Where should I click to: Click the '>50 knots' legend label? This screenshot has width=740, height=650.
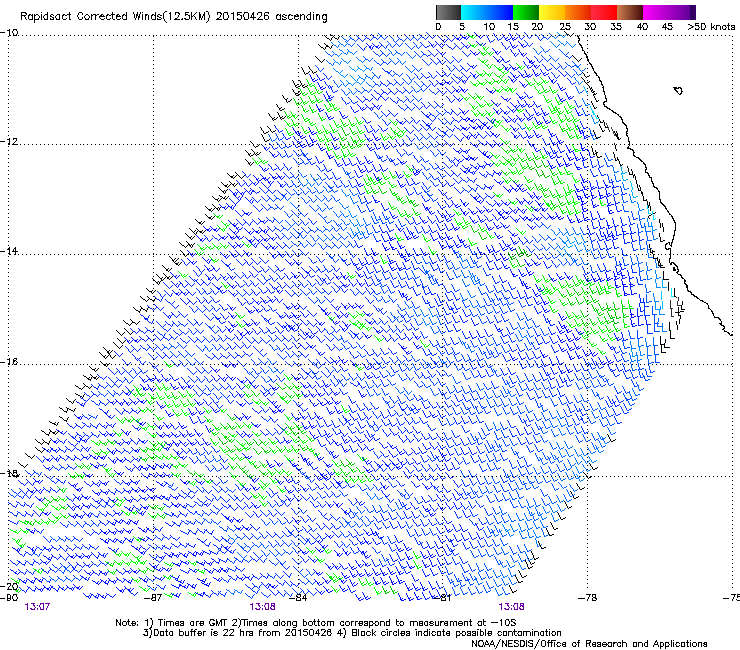click(x=711, y=27)
